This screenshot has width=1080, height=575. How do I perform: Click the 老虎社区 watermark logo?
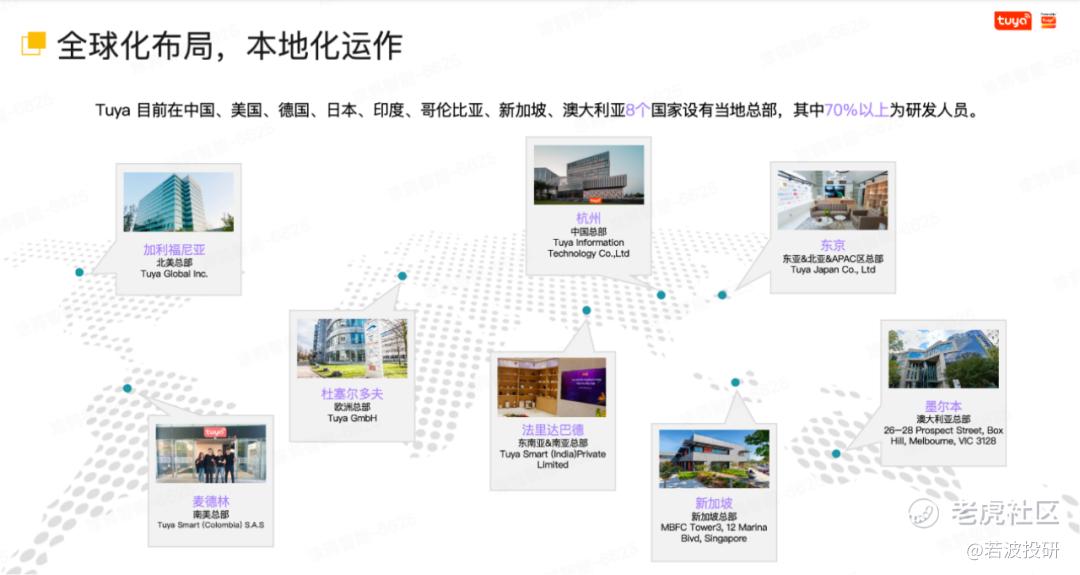[x=984, y=513]
